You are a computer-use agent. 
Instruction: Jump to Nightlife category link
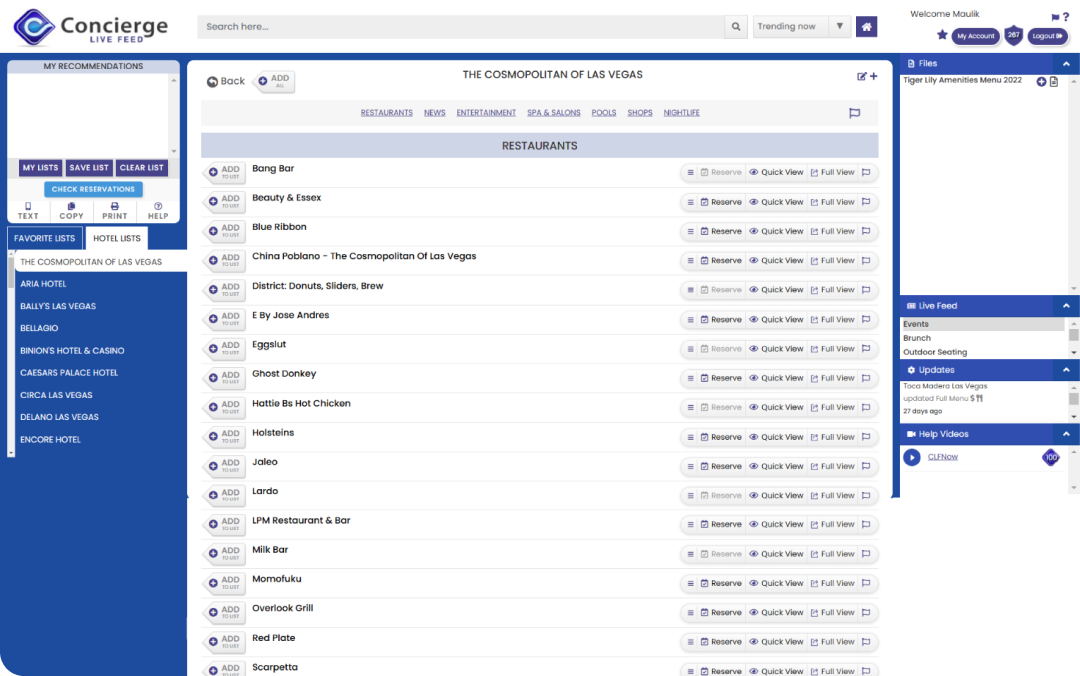681,113
